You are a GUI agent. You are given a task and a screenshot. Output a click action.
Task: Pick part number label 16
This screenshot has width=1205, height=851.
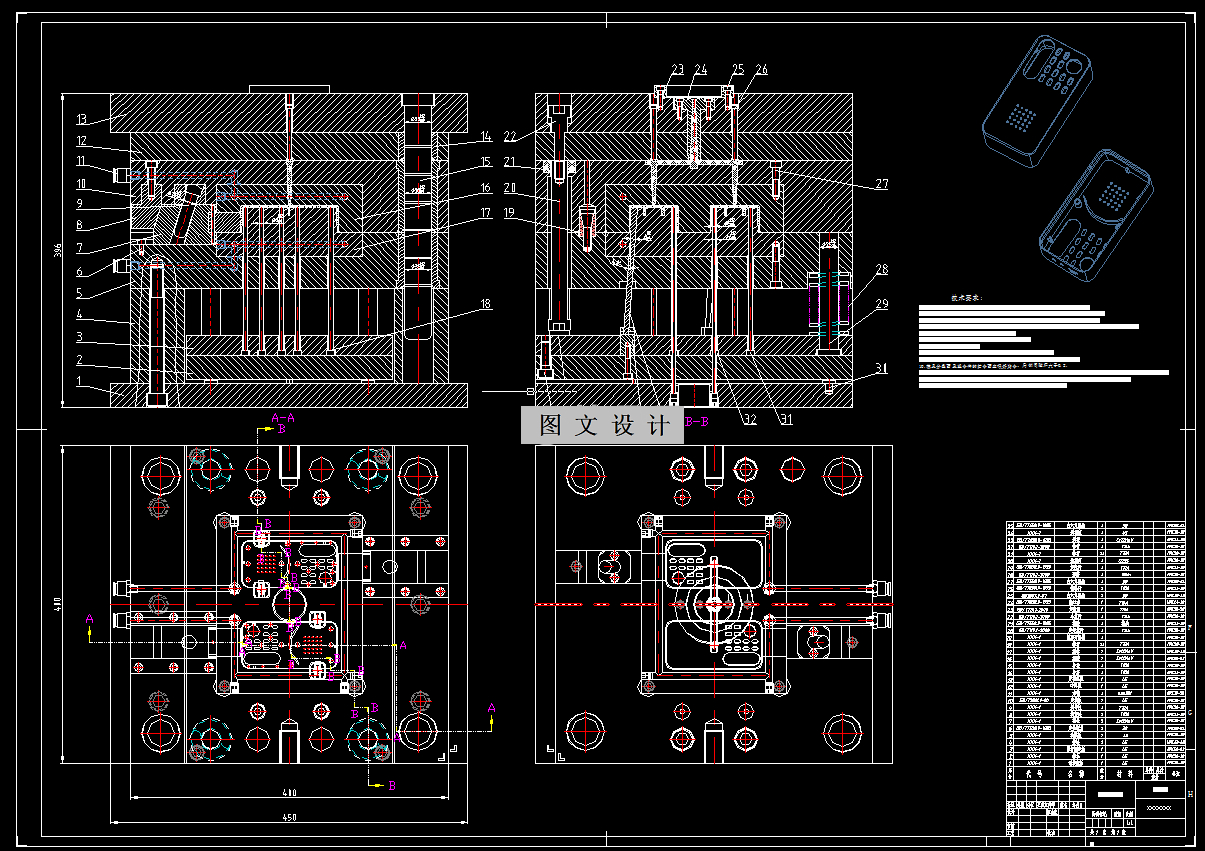pos(485,188)
